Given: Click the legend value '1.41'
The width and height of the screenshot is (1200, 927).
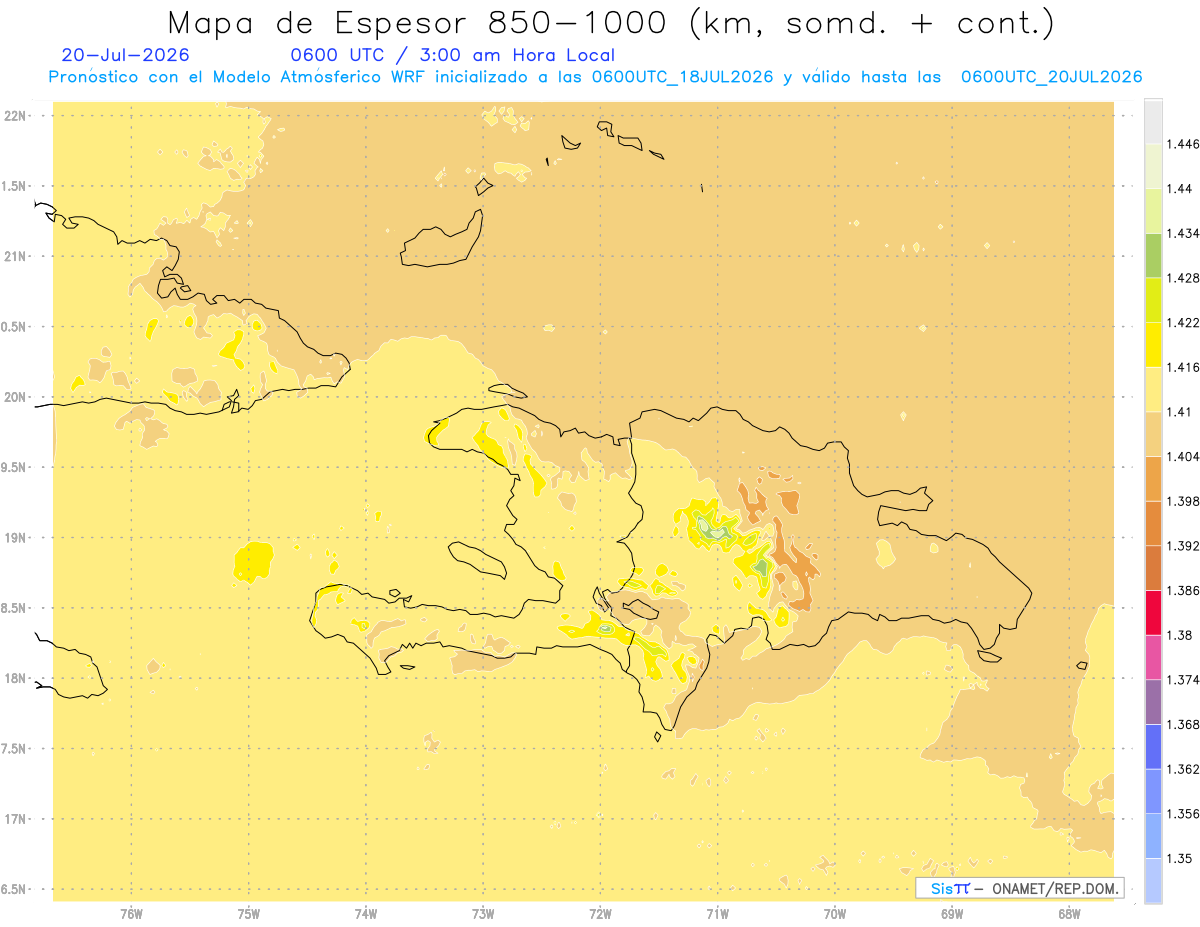Looking at the screenshot, I should (1180, 412).
